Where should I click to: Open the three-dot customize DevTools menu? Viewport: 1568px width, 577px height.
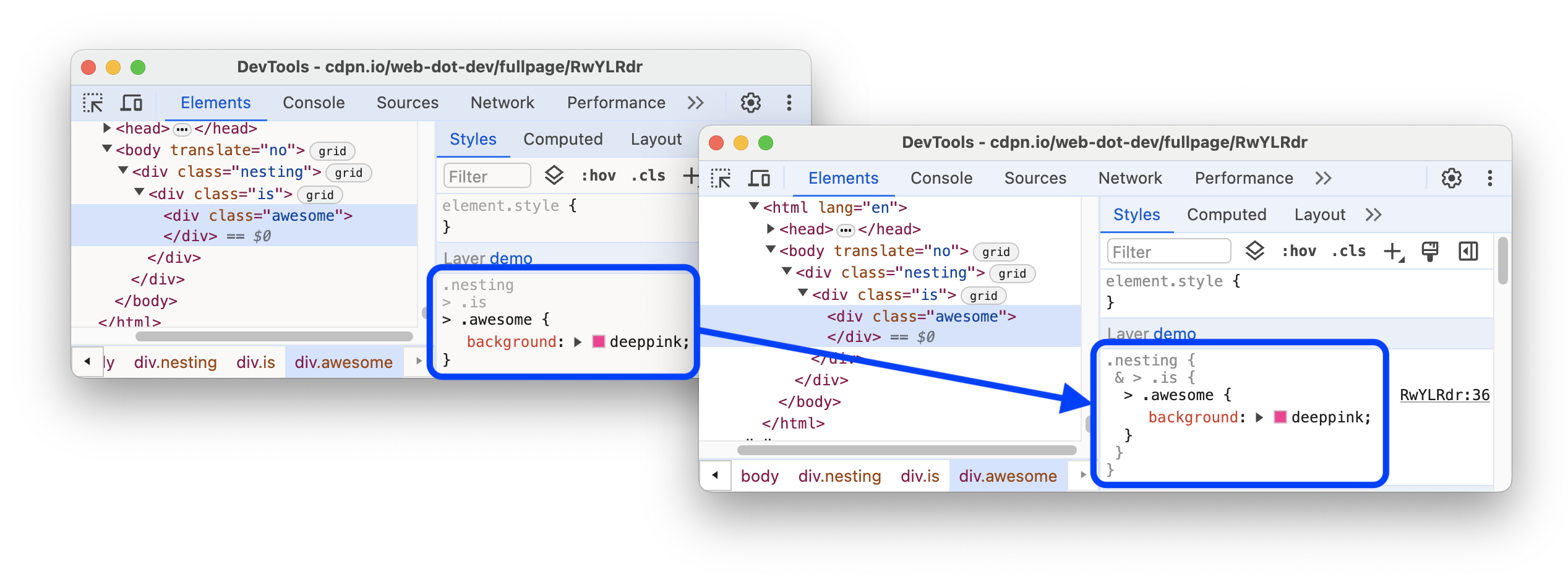(1491, 178)
